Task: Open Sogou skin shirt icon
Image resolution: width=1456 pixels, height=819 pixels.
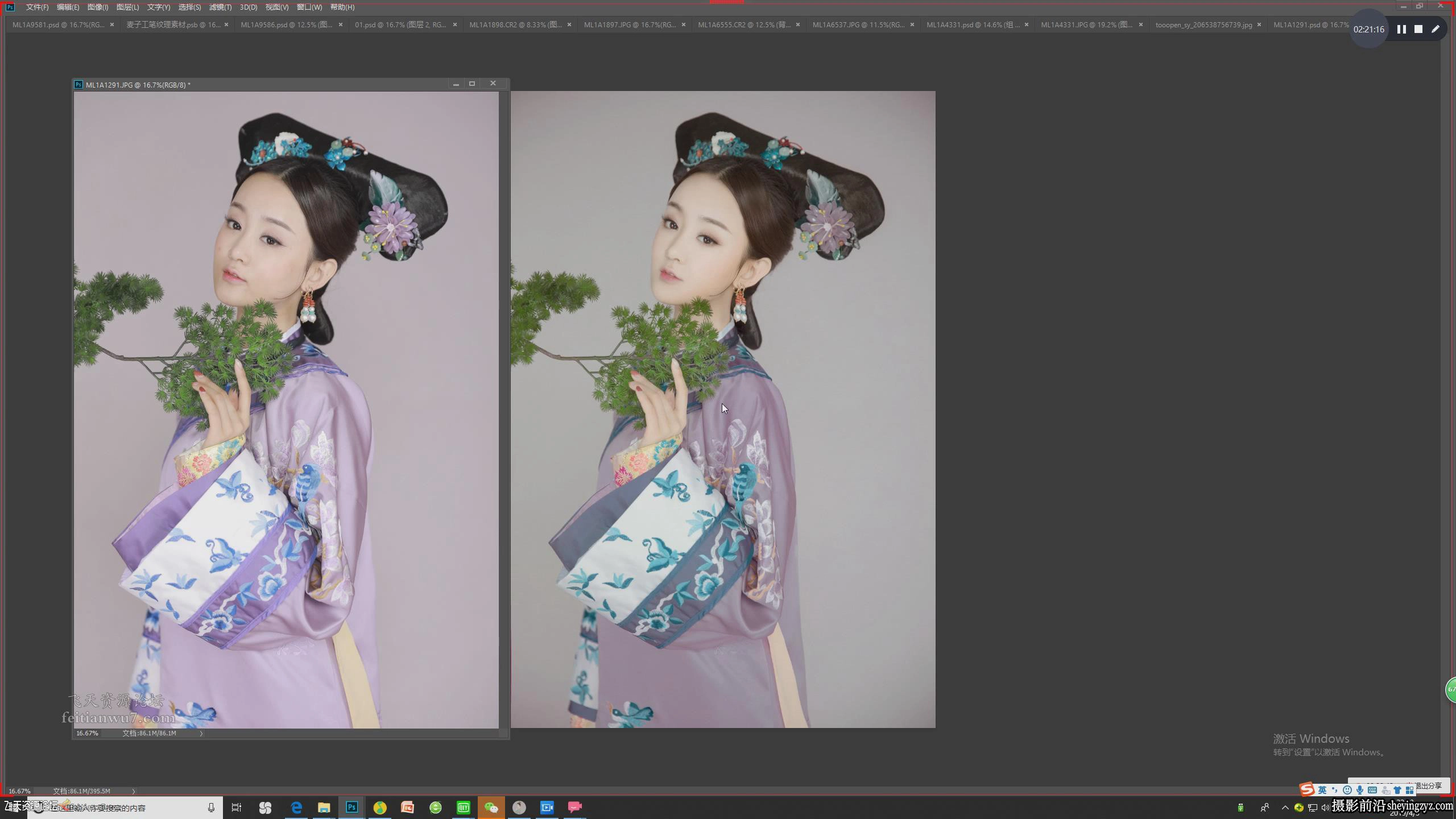Action: pos(1397,790)
